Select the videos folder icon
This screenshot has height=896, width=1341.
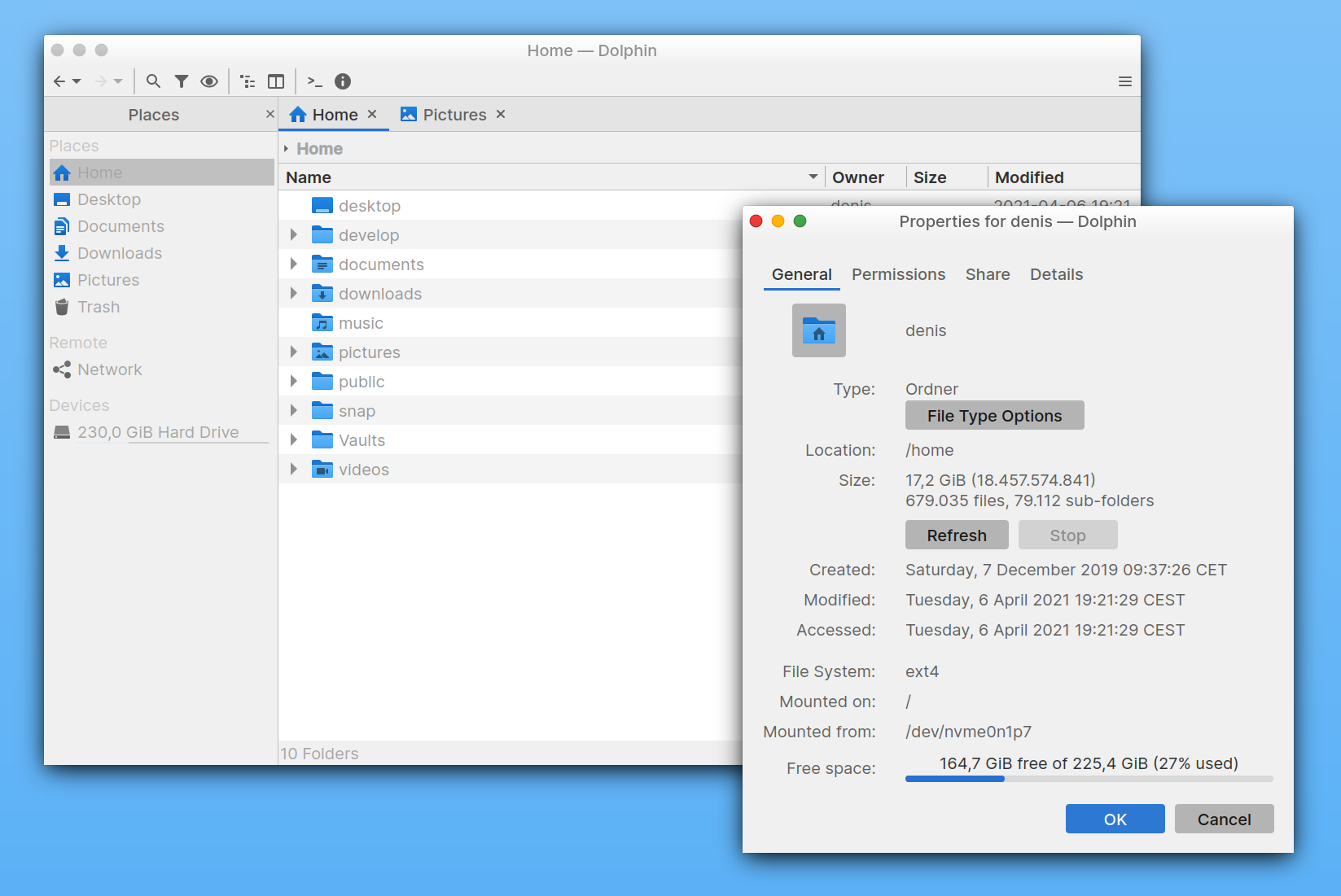pos(322,470)
